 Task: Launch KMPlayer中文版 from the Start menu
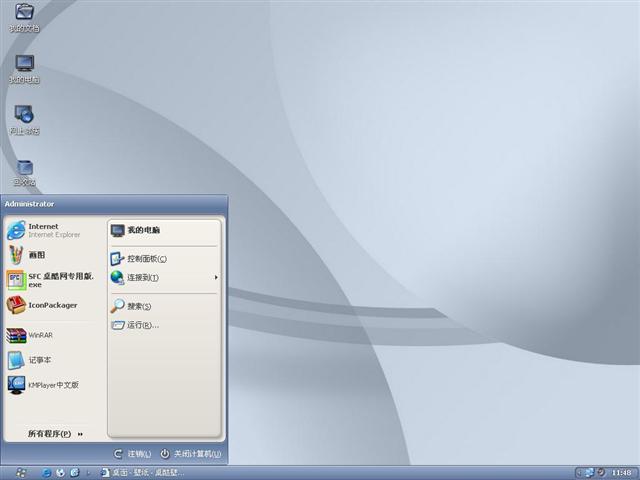tap(55, 385)
